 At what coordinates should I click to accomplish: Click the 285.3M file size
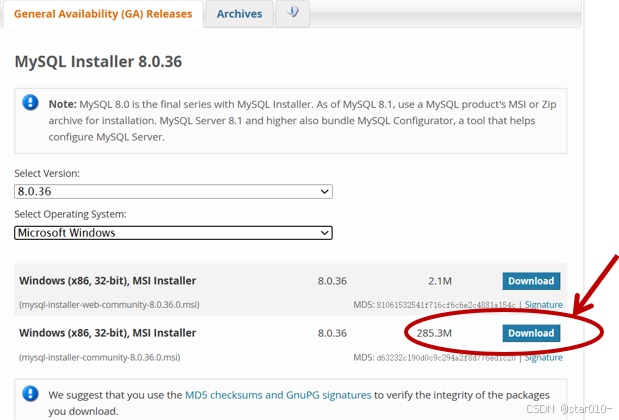coord(434,333)
